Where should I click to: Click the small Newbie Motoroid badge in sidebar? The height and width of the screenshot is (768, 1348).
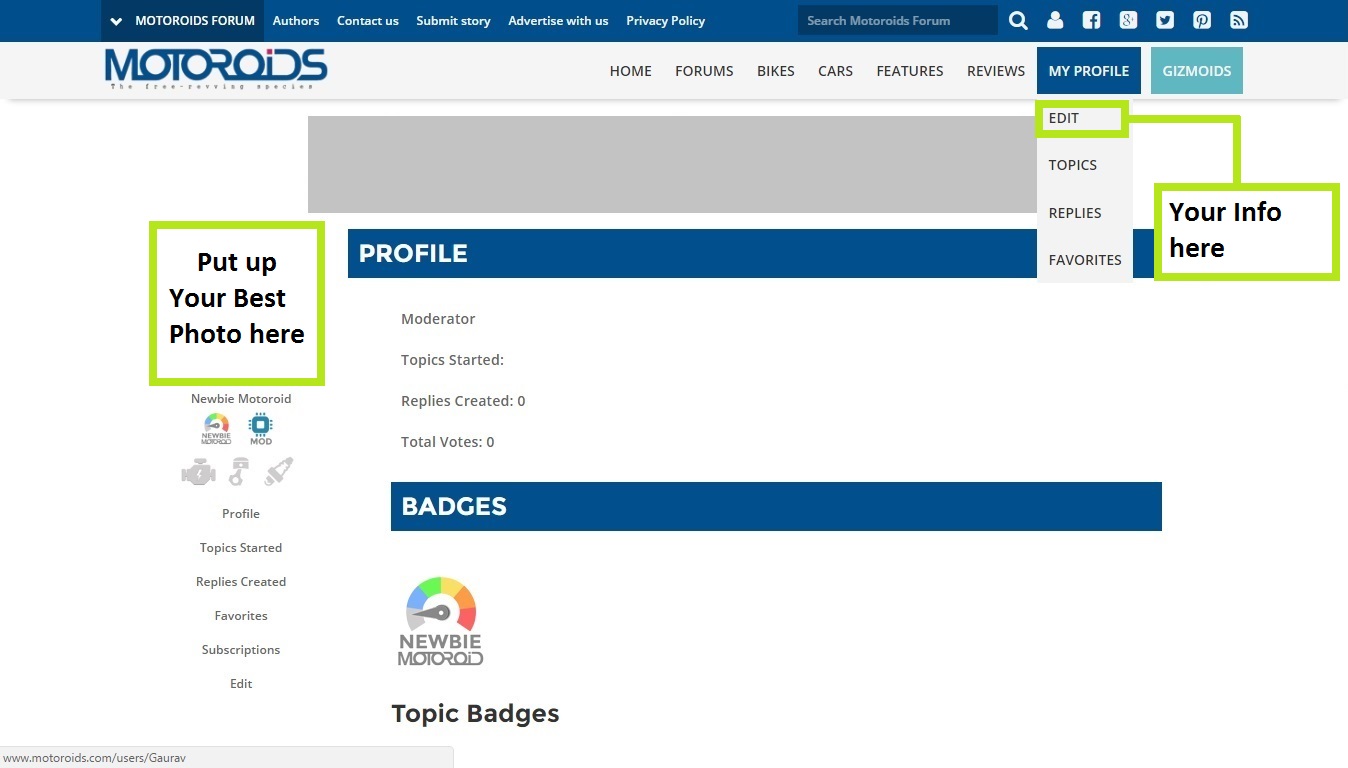pos(216,429)
